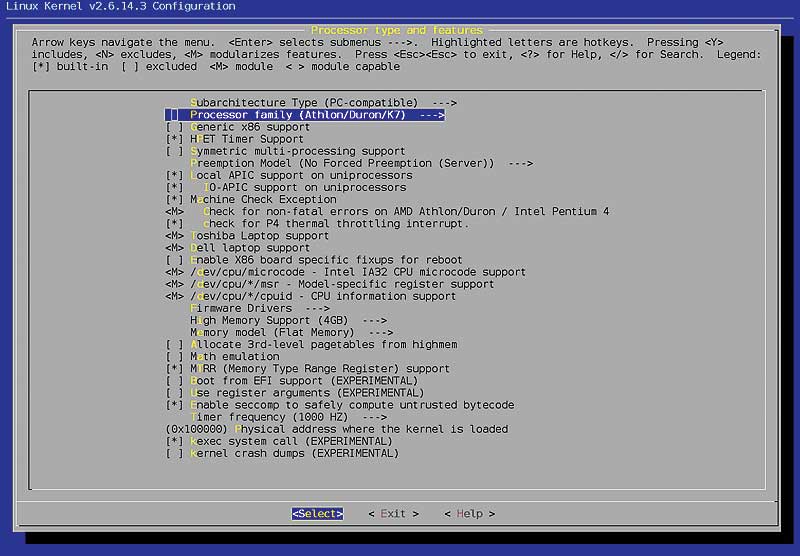Edit physical address where kernel is loaded
Screen dimensions: 800x556
coord(337,429)
